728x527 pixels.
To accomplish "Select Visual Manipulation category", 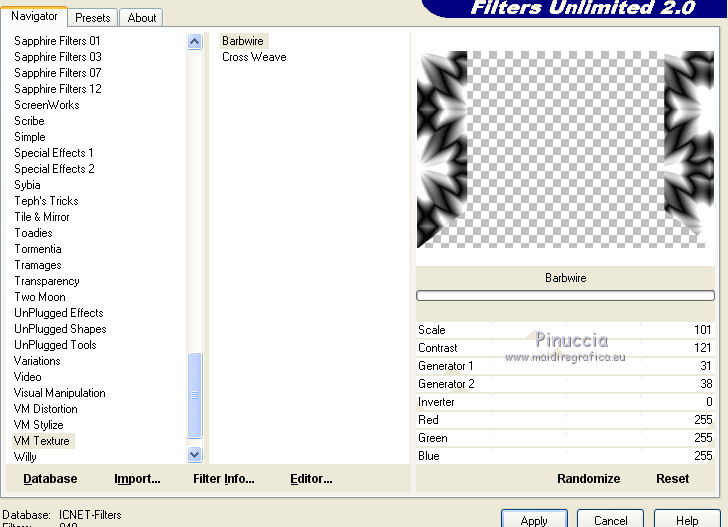I will (59, 393).
